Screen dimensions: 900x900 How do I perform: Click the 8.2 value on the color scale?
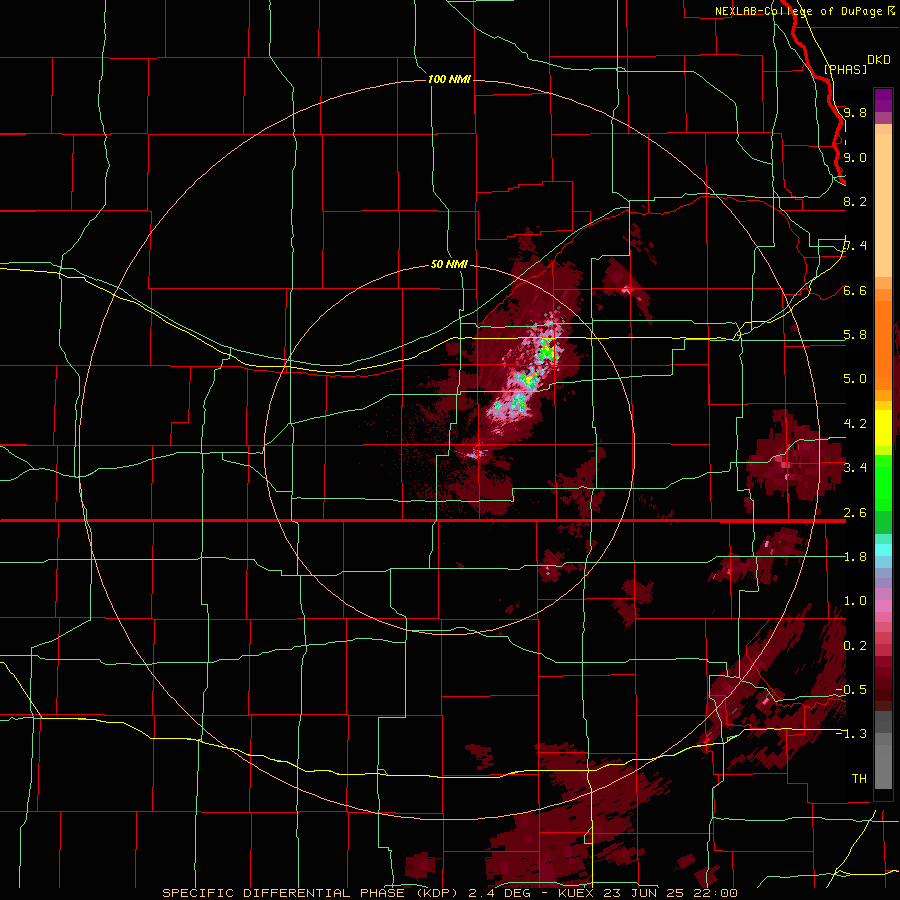855,201
